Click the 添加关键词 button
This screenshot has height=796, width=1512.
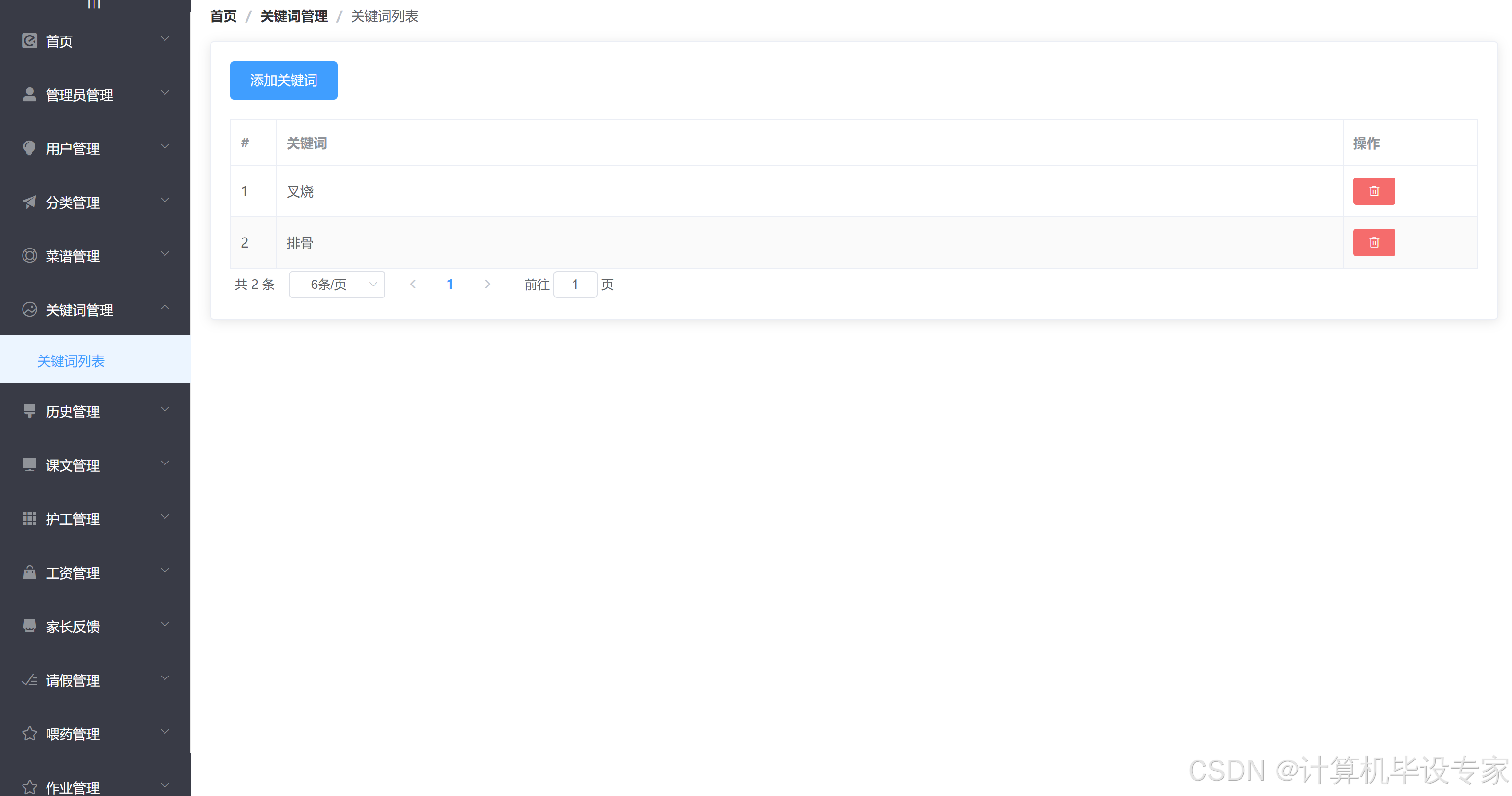(x=283, y=81)
